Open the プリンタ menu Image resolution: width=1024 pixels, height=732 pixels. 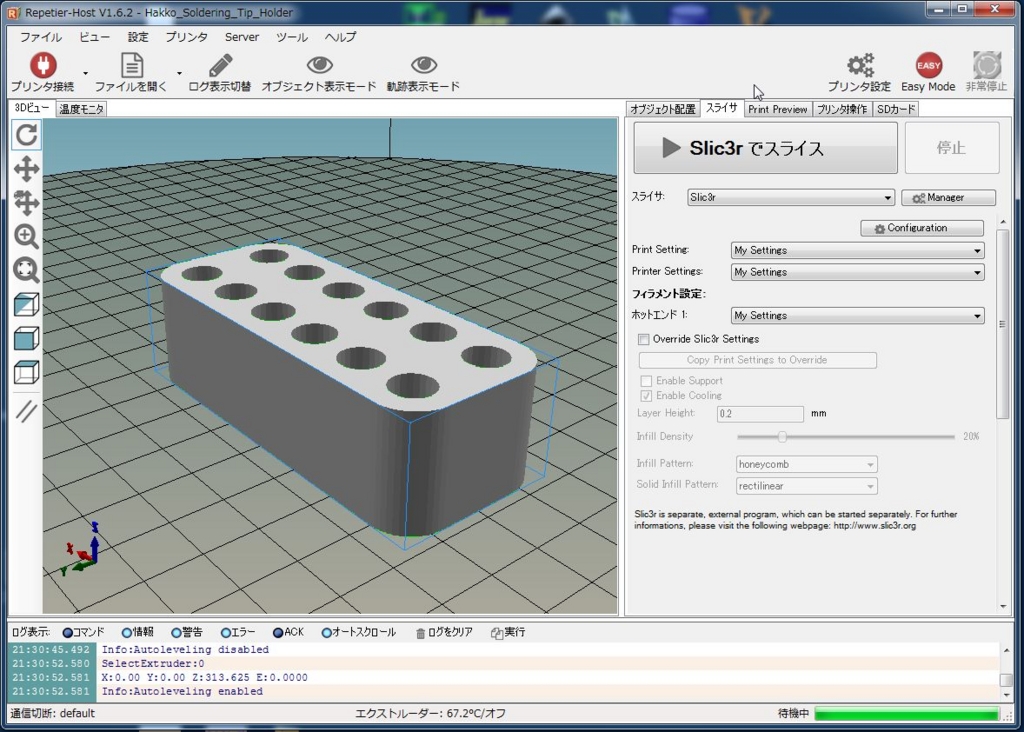187,37
